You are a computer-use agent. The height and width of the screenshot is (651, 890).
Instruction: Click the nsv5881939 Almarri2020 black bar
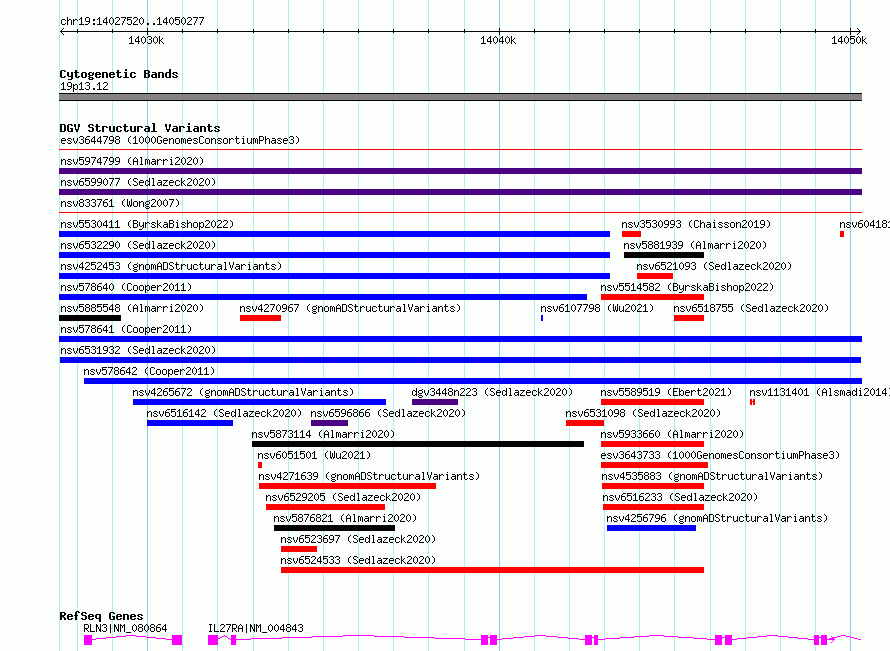[x=664, y=255]
